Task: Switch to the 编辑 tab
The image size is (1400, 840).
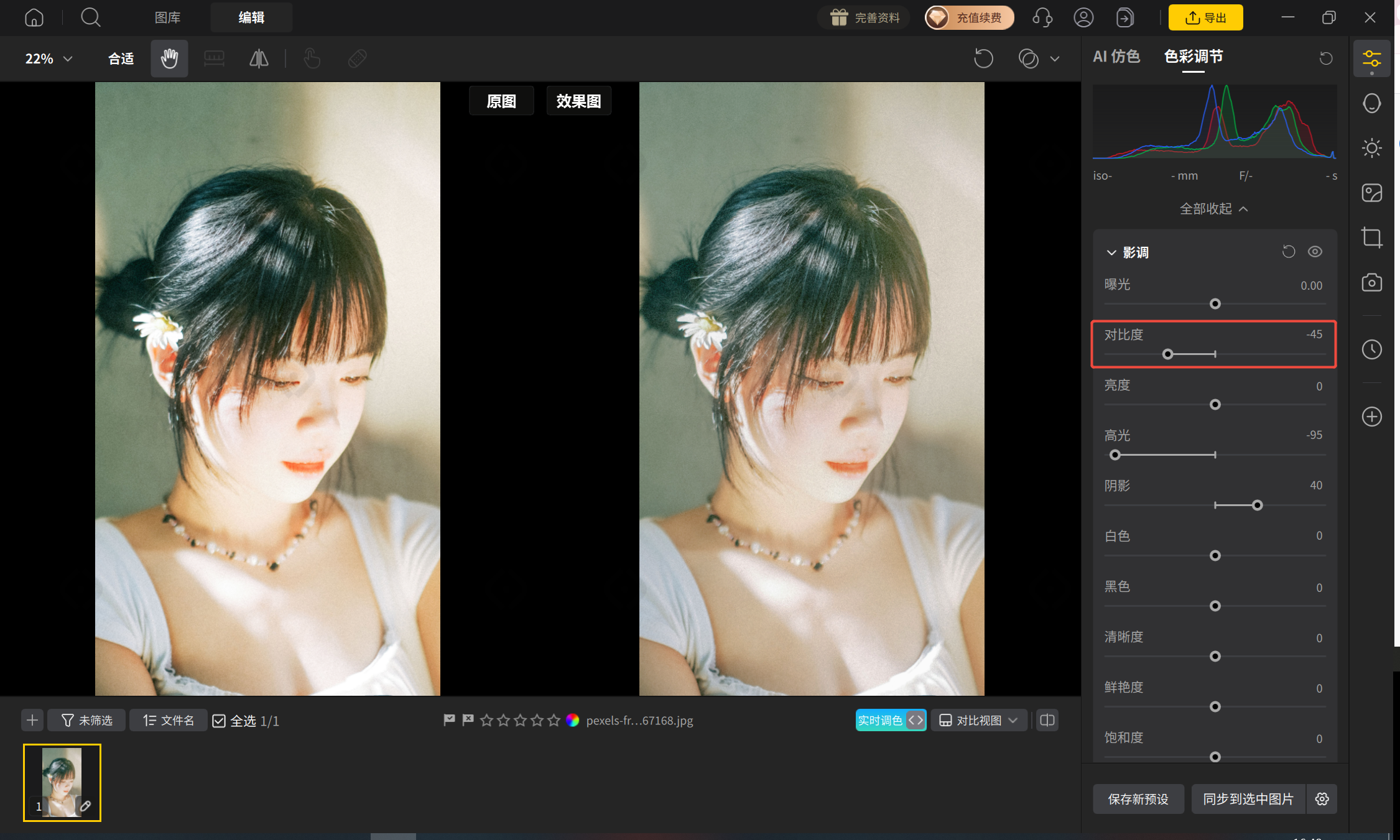Action: (x=251, y=17)
